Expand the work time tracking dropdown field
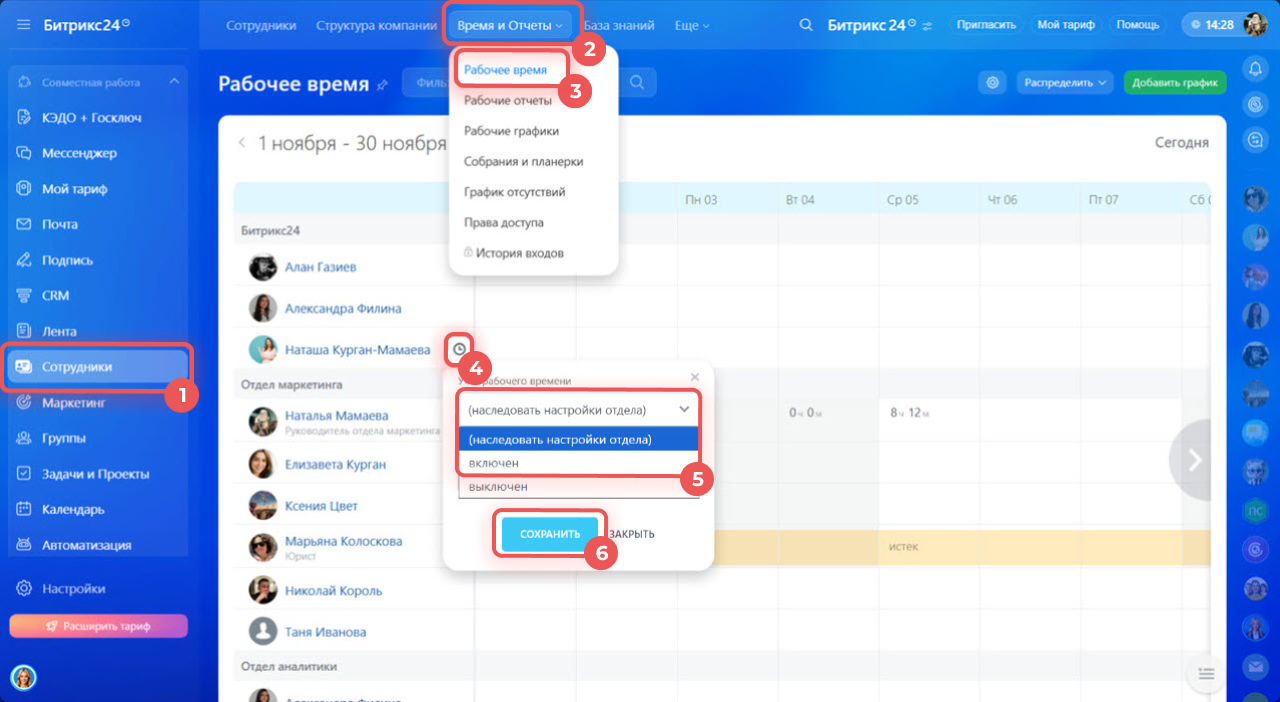 [579, 410]
